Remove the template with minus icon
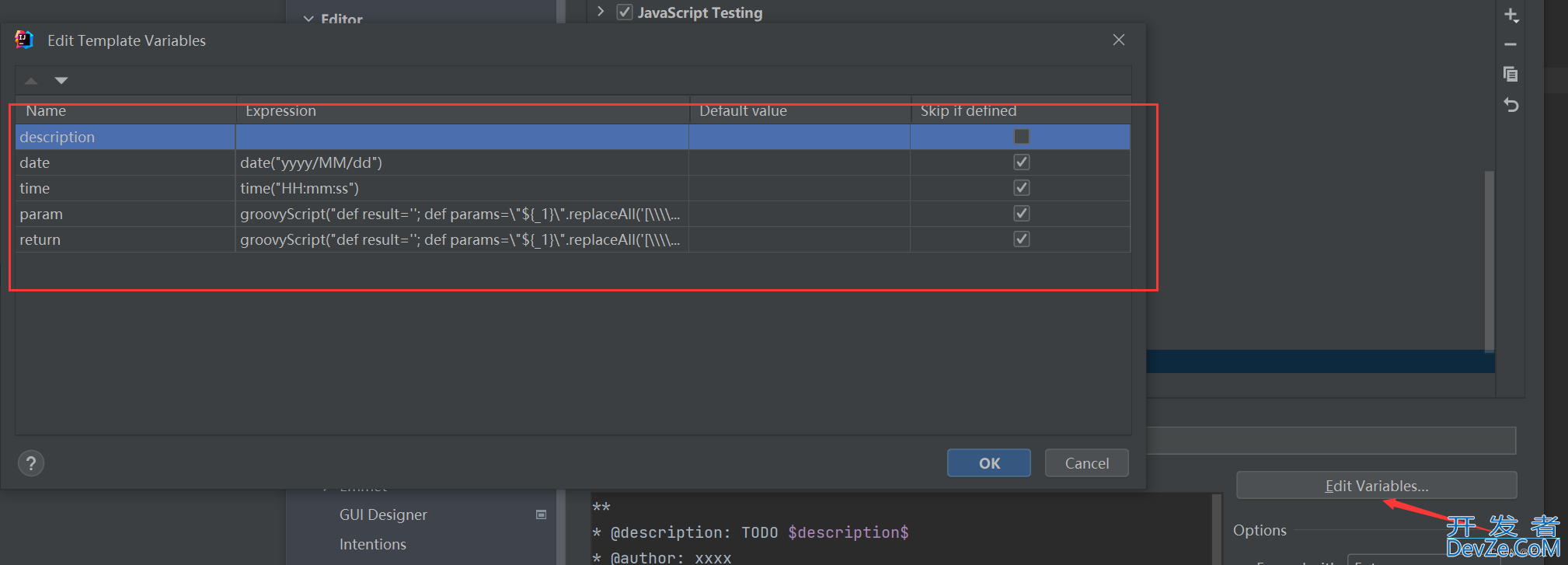 point(1511,45)
